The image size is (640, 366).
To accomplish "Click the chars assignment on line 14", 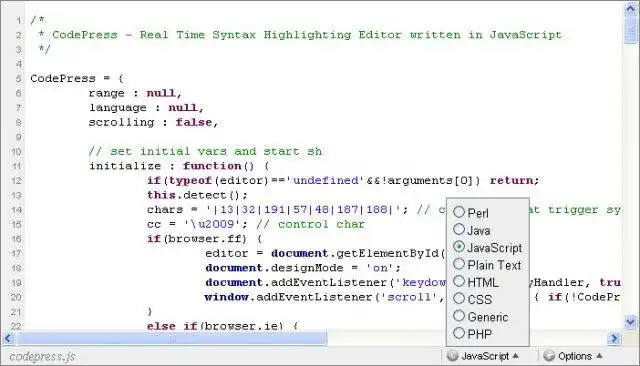I will [278, 210].
